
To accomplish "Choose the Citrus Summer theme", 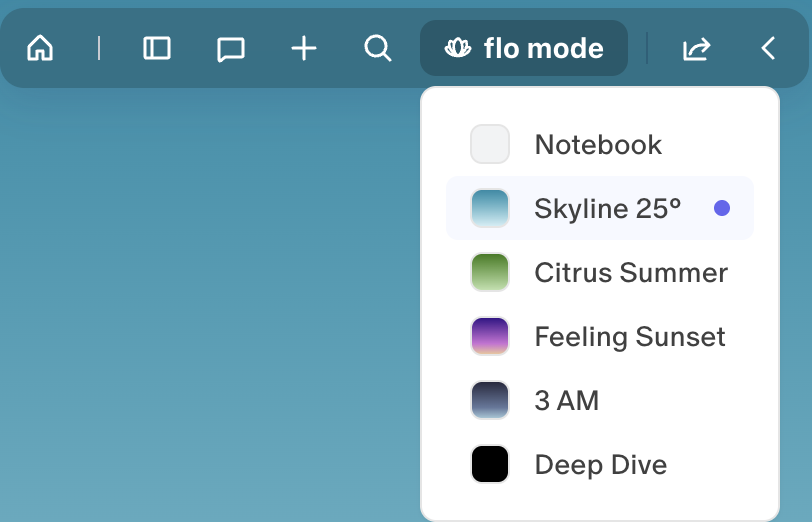I will (600, 272).
